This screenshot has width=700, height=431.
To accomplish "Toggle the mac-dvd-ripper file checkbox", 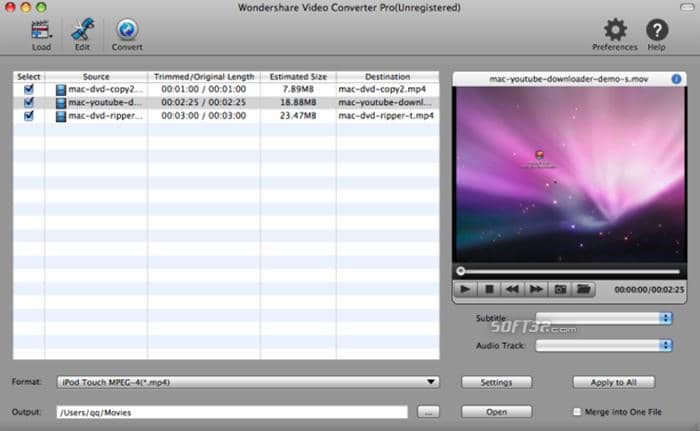I will (28, 115).
